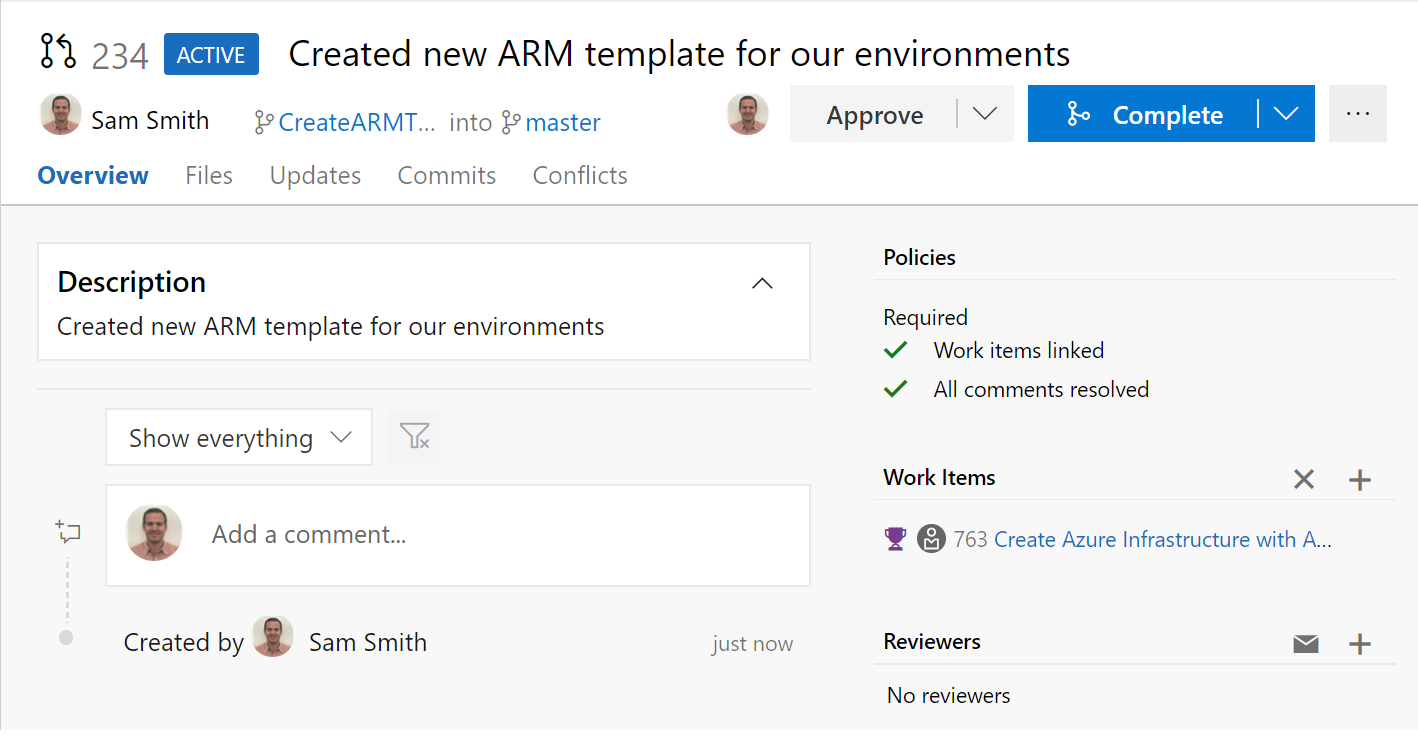Click the clear filter funnel icon
The width and height of the screenshot is (1418, 737).
pyautogui.click(x=414, y=437)
